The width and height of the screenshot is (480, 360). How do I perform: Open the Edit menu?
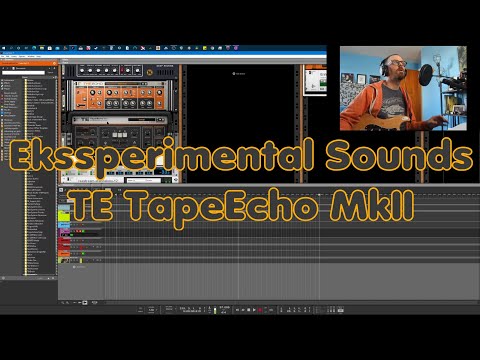coord(8,56)
